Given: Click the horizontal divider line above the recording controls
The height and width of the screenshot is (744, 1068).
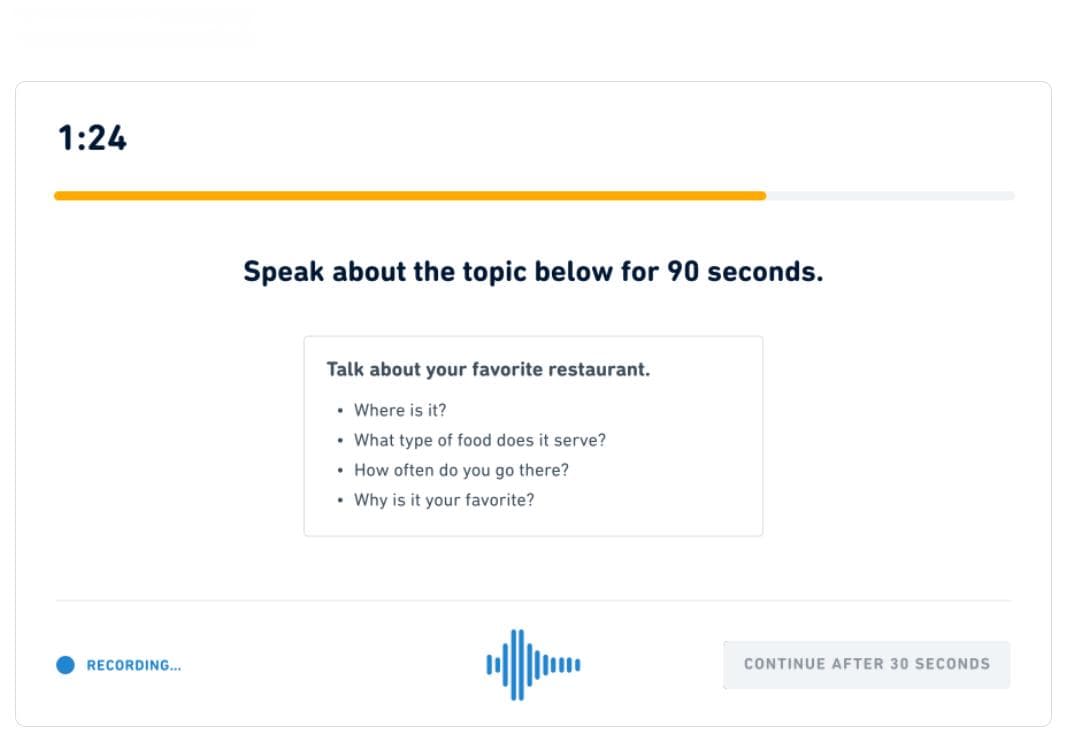Looking at the screenshot, I should (533, 601).
